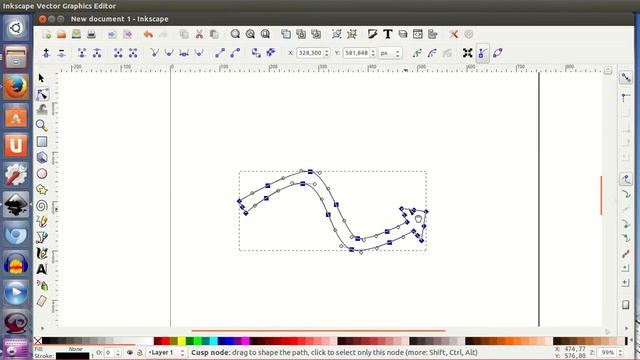The width and height of the screenshot is (640, 360).
Task: Toggle show path outline button
Action: click(x=498, y=53)
